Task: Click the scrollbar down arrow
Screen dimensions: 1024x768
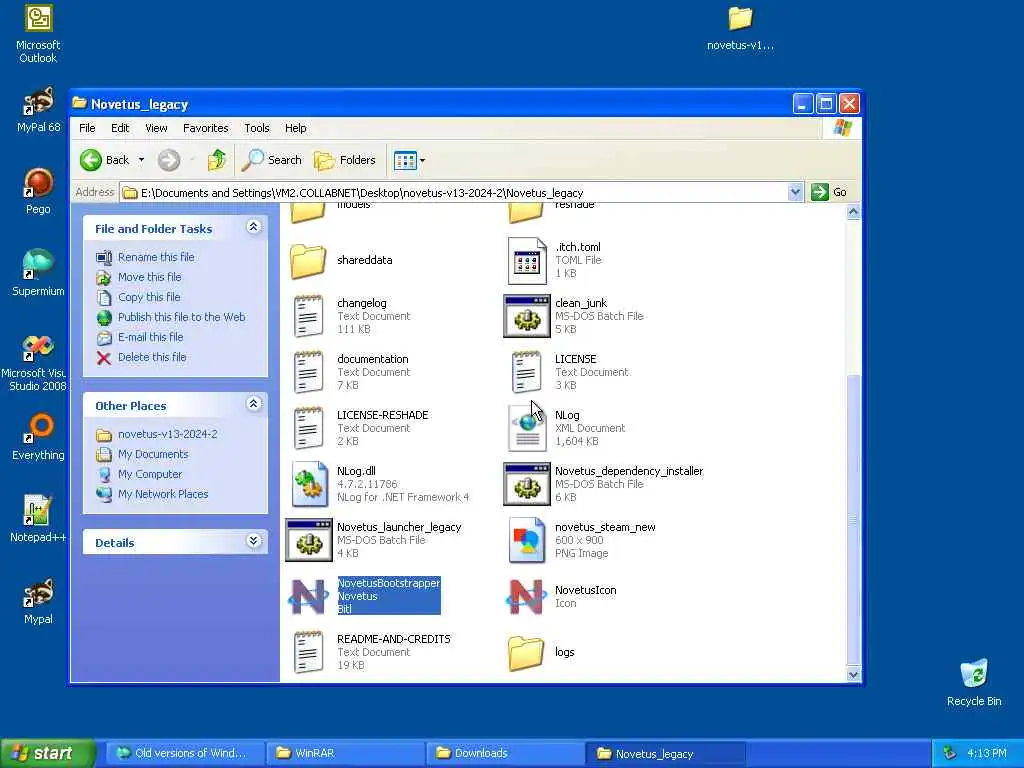Action: (x=853, y=675)
